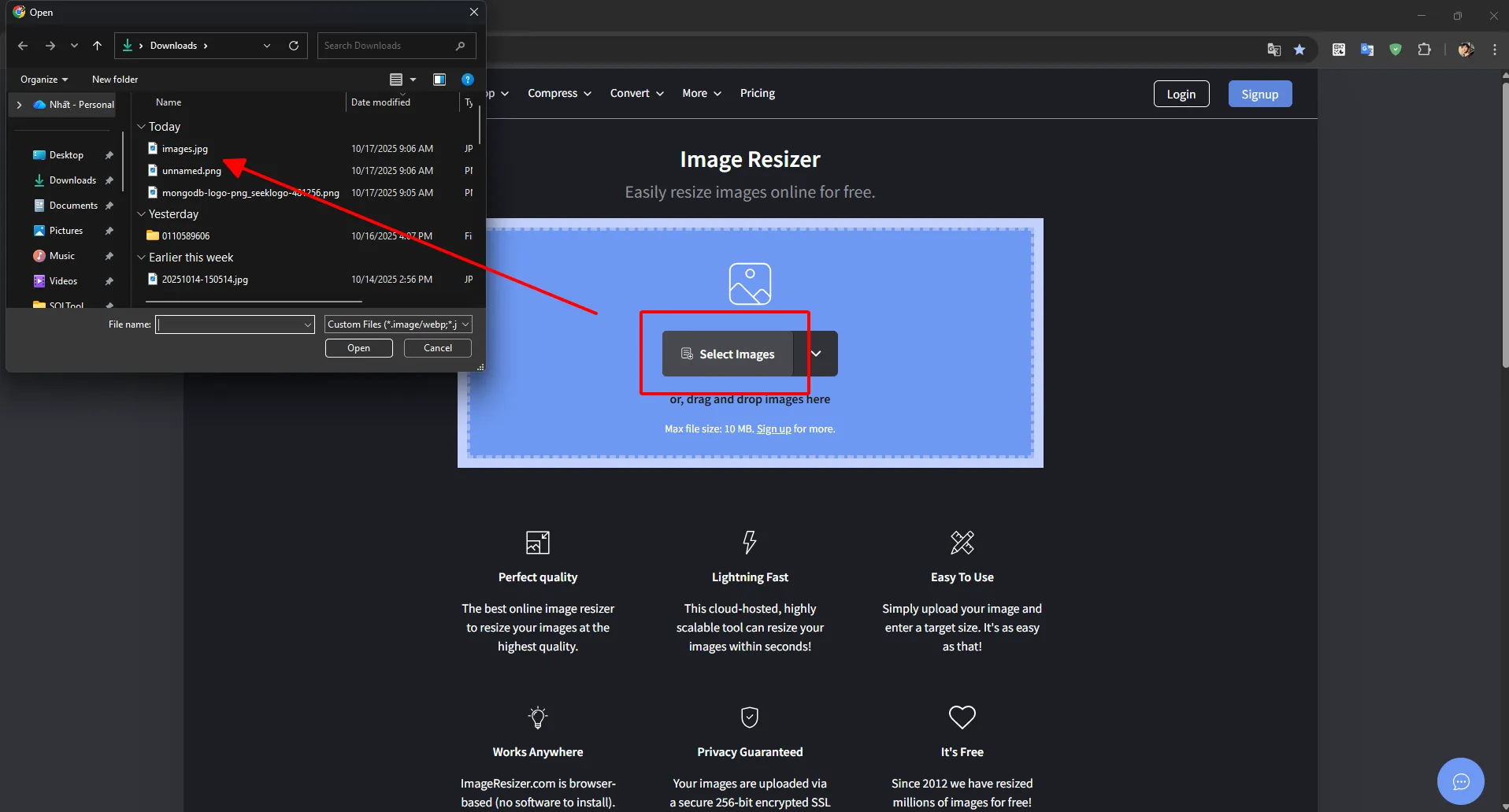Change the file view layout
The image size is (1509, 812).
396,80
